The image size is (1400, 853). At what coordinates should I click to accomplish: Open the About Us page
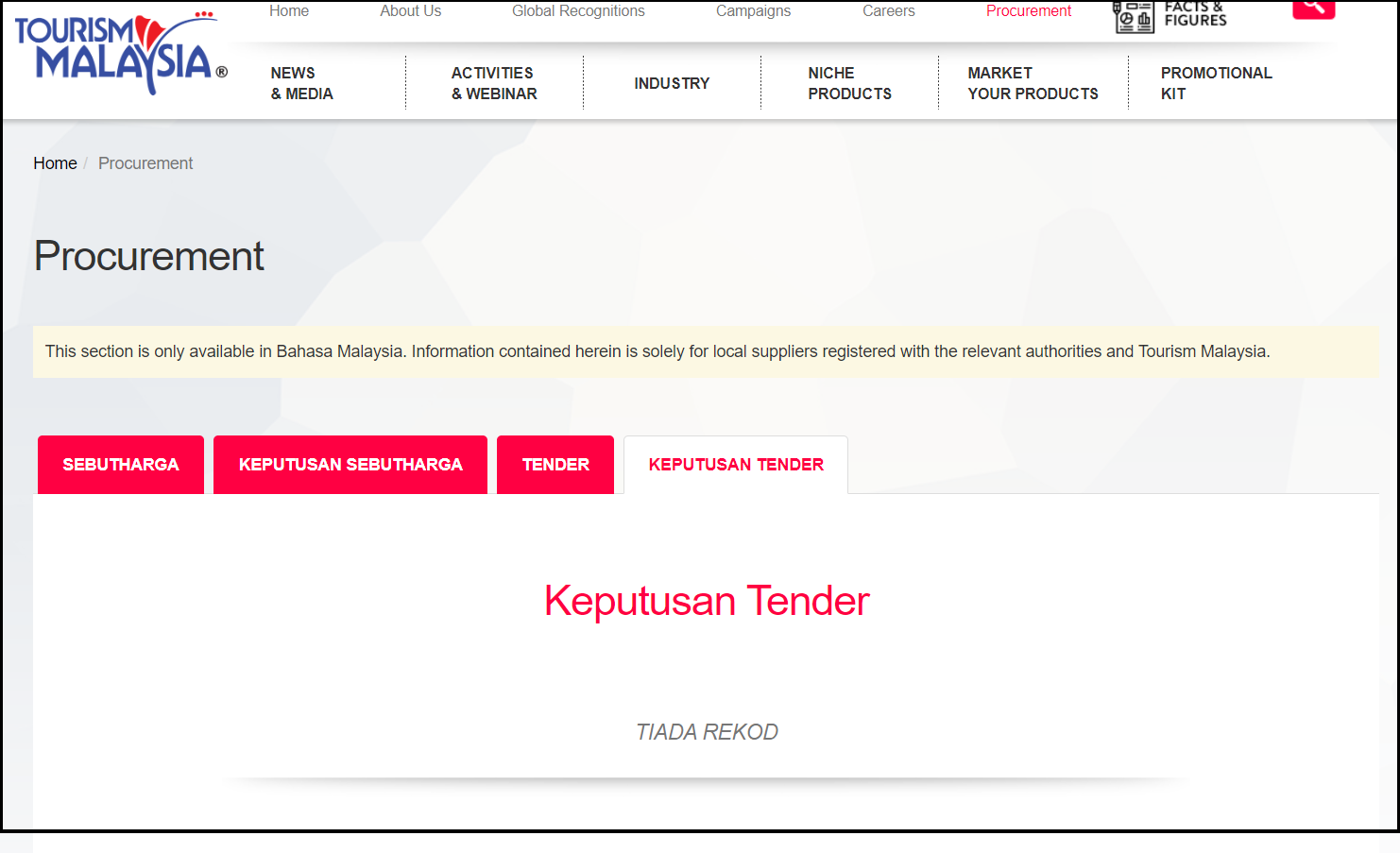[411, 11]
